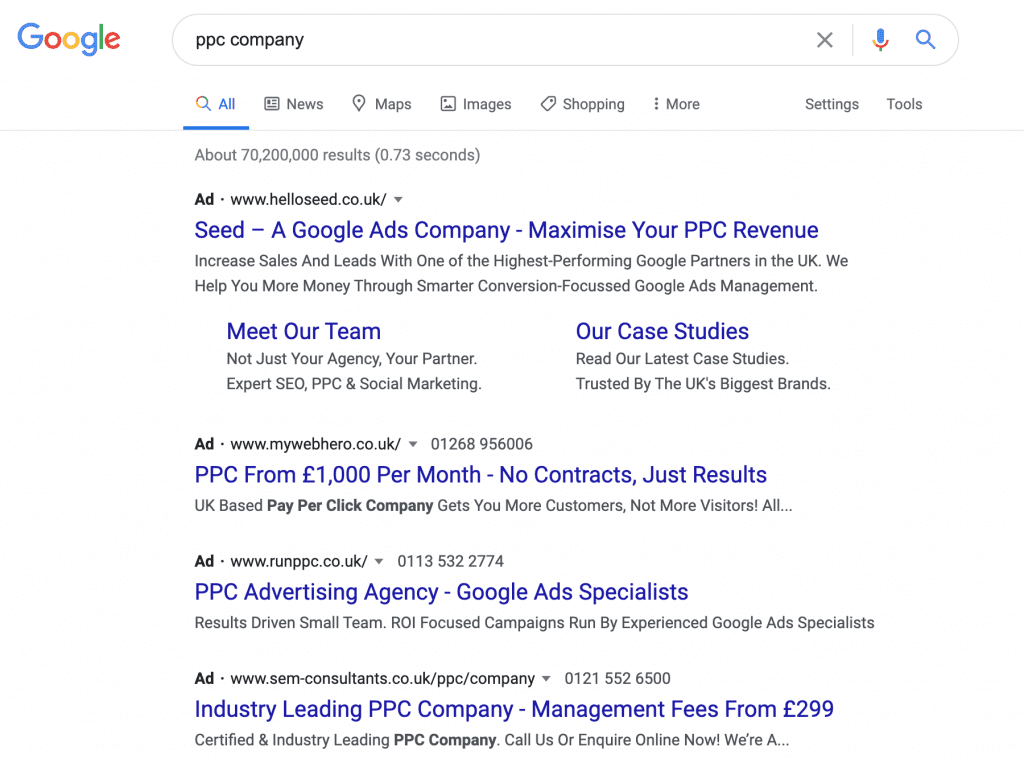Click the blue search magnifier icon
The image size is (1024, 759).
pos(925,40)
